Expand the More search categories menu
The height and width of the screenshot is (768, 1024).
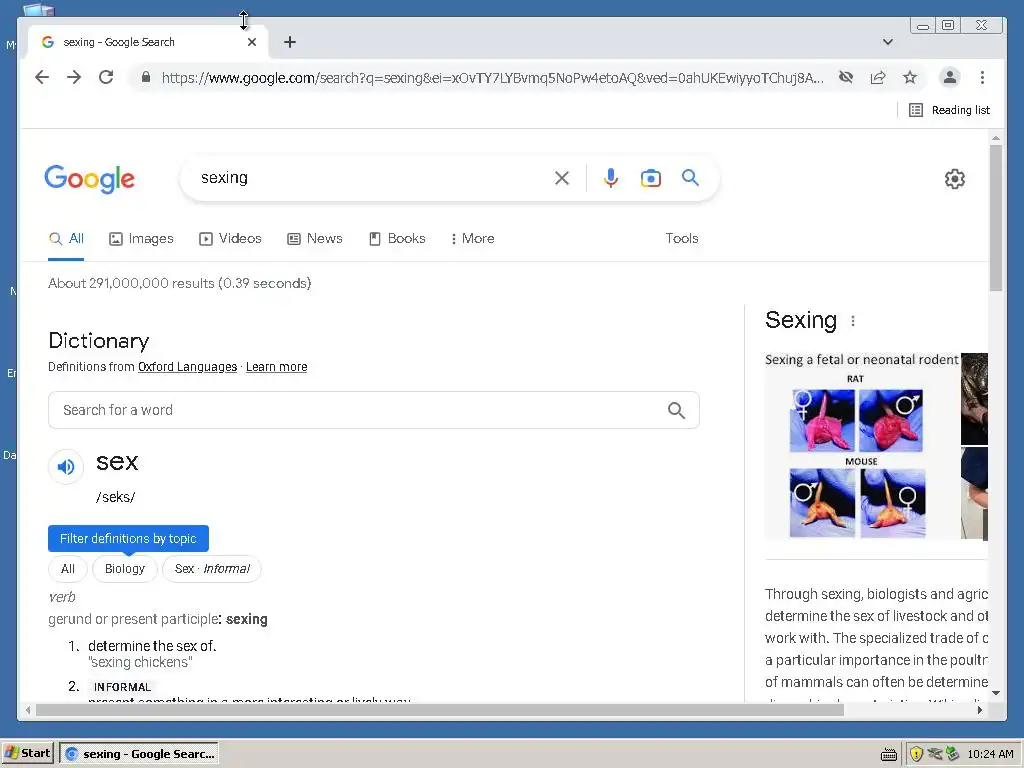[472, 238]
